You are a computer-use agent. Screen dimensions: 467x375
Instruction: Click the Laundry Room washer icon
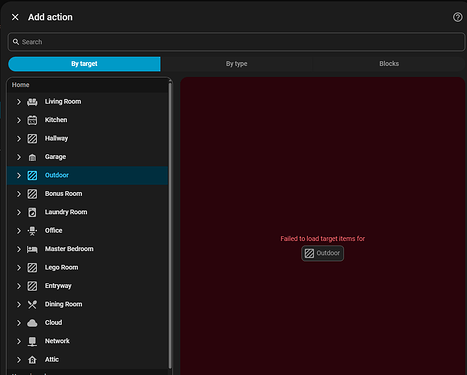tap(32, 212)
